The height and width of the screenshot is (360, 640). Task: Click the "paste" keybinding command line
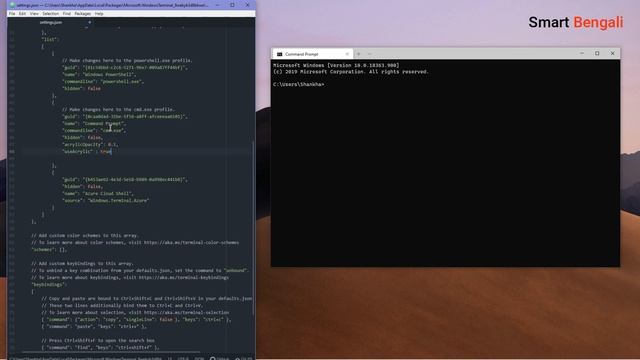[94, 327]
